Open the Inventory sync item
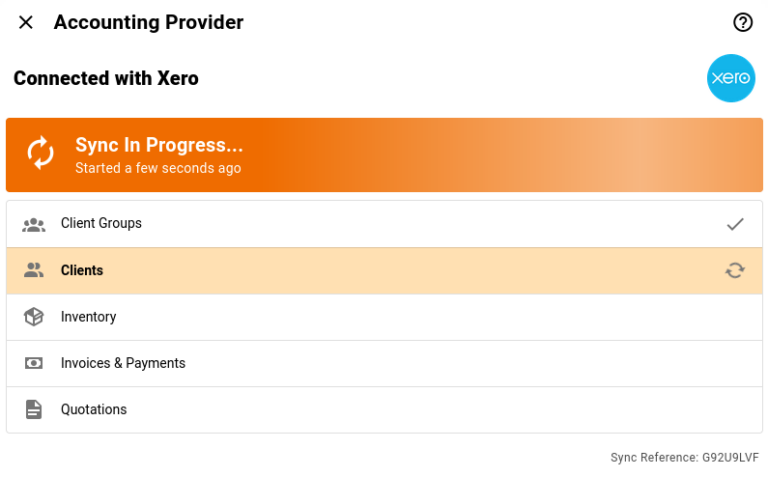Screen dimensions: 768x477 (x=384, y=317)
